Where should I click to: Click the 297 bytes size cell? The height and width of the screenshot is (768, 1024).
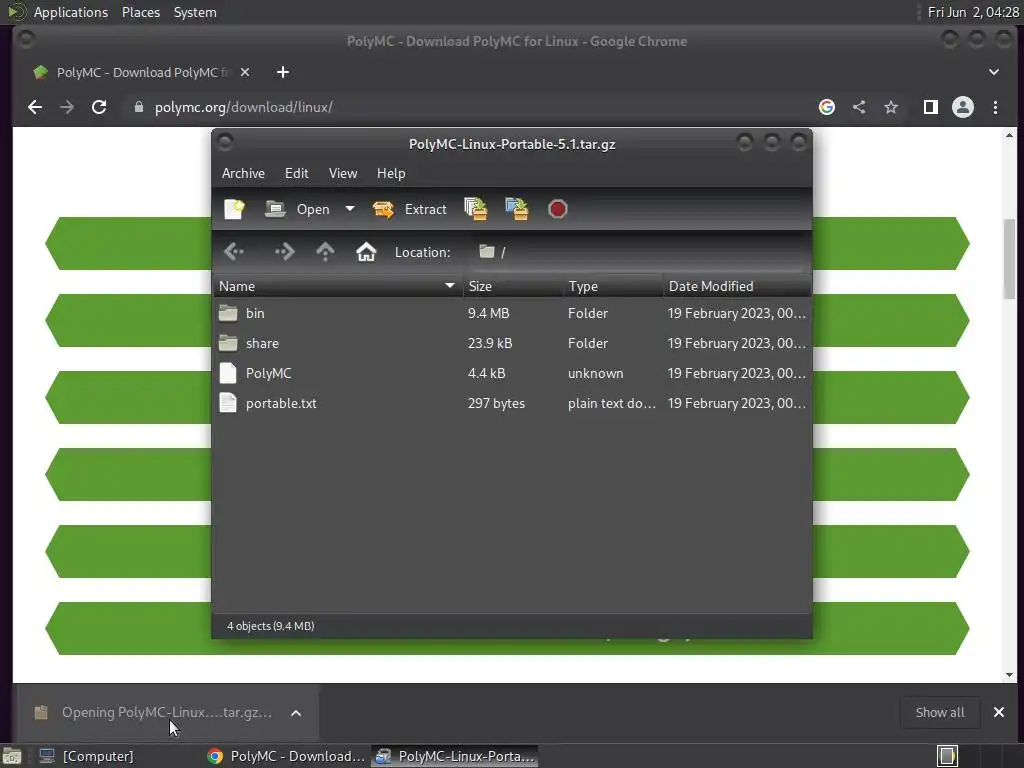tap(496, 404)
